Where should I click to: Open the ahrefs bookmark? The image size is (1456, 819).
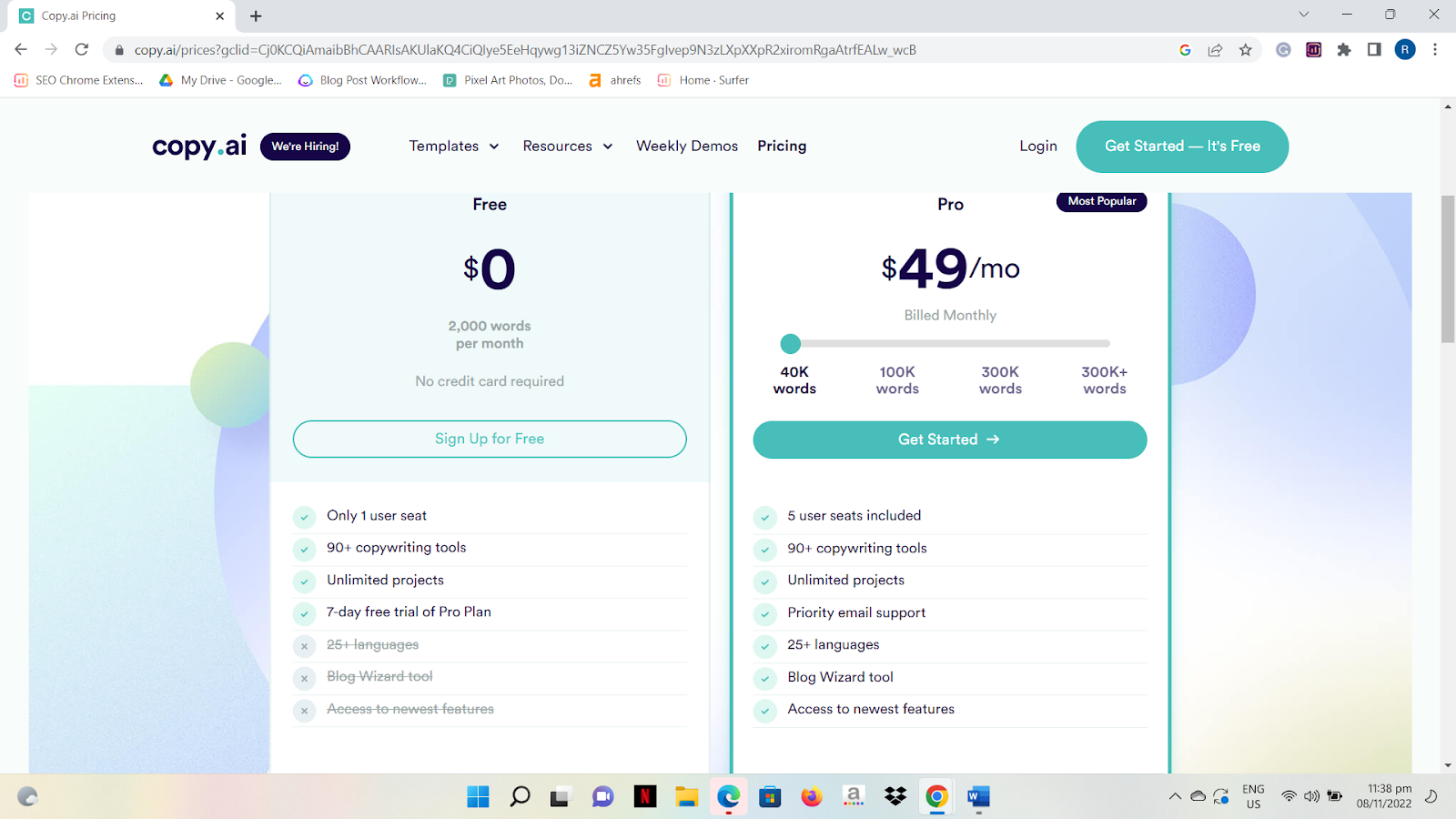(615, 80)
